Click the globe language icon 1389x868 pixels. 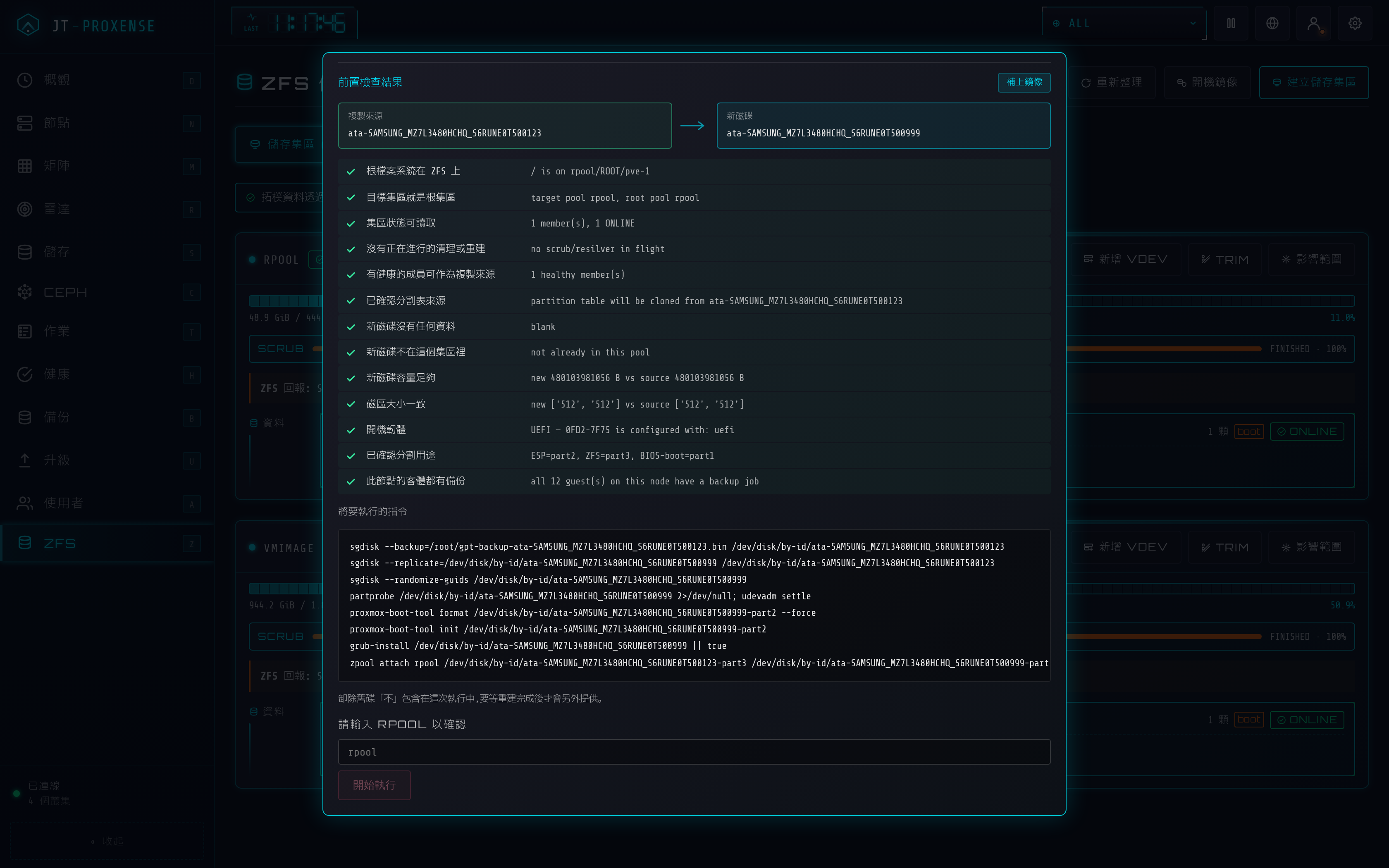point(1272,24)
